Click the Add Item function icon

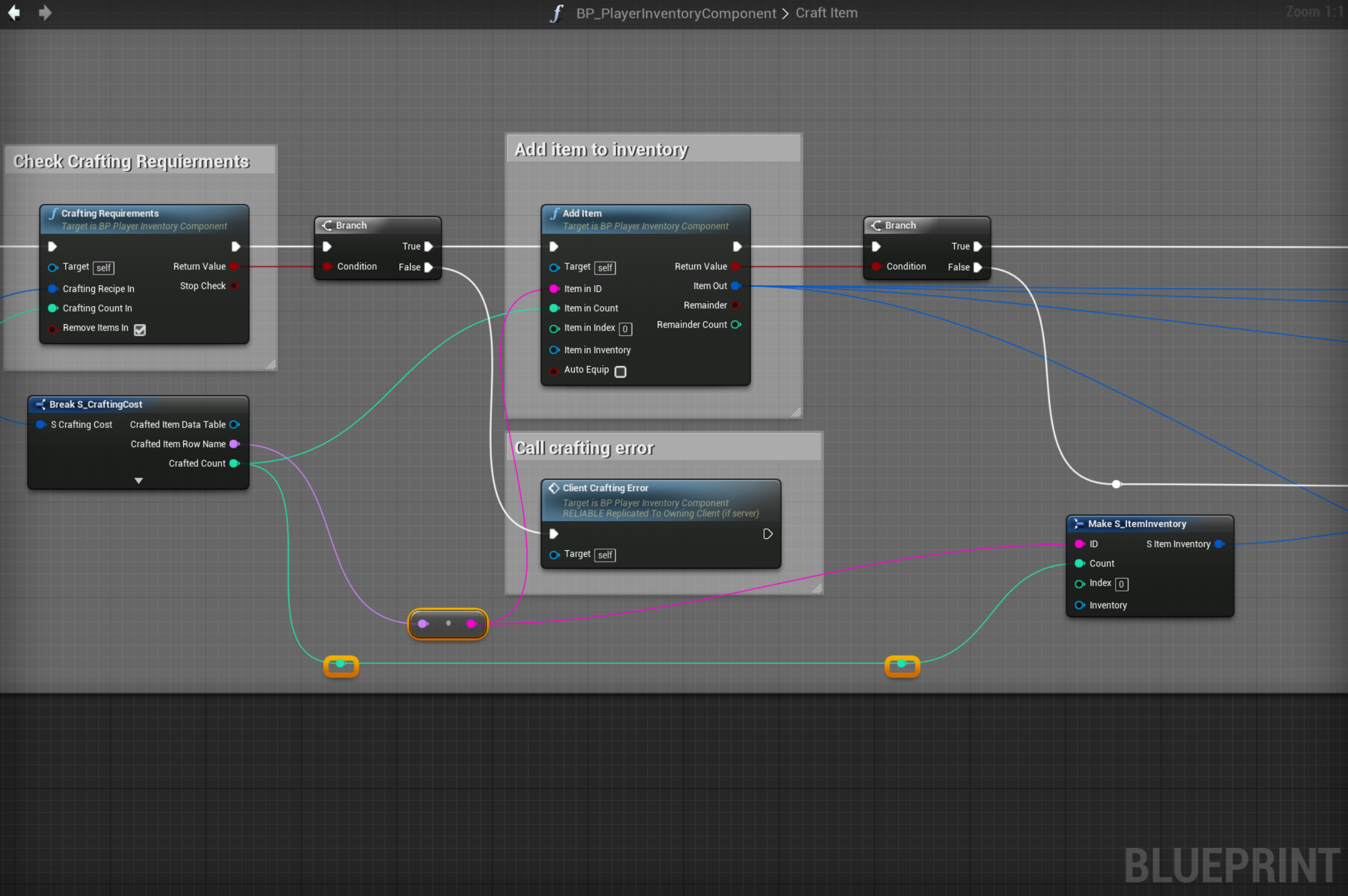click(x=555, y=214)
